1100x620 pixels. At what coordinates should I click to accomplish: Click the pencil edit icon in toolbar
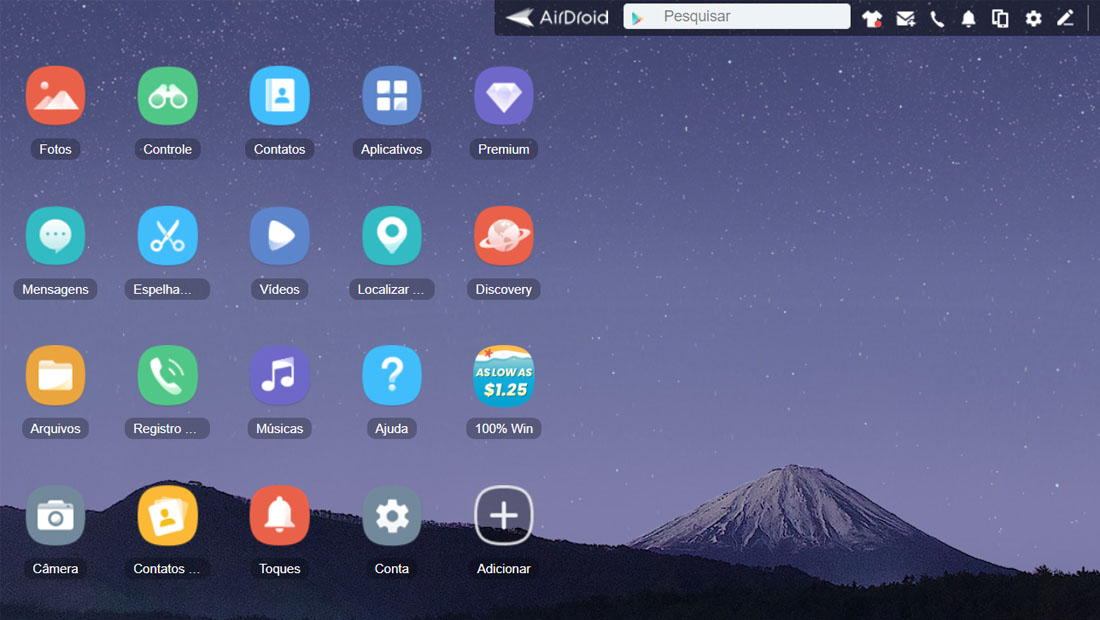pyautogui.click(x=1066, y=18)
